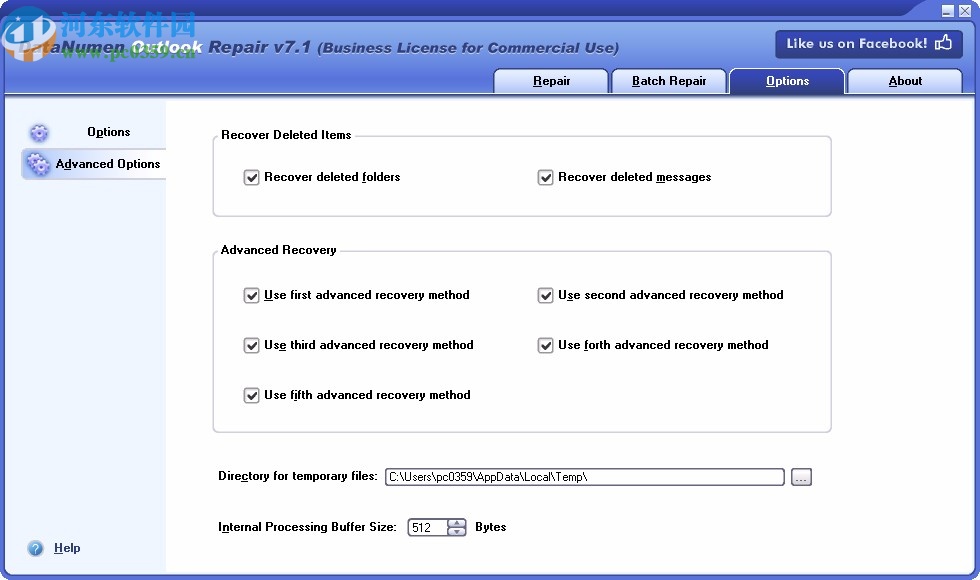Open the Repair tab
Viewport: 980px width, 580px height.
(551, 81)
